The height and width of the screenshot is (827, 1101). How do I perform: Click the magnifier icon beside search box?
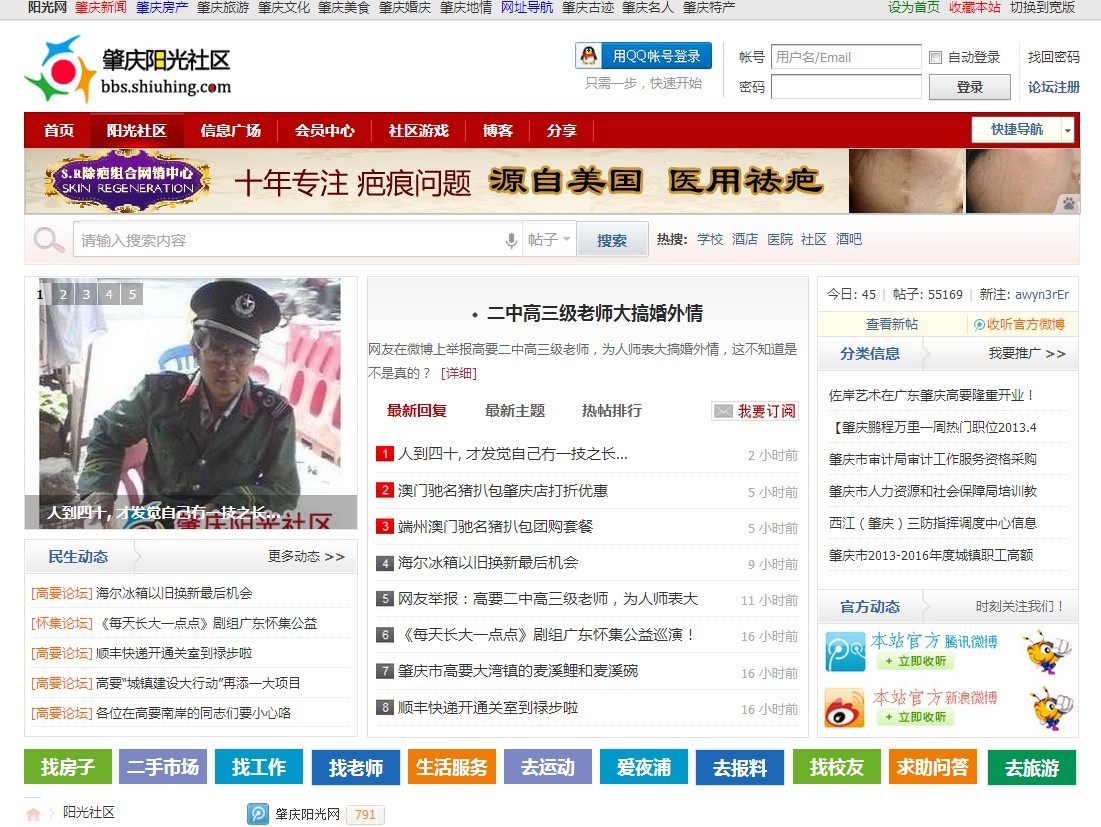(48, 240)
